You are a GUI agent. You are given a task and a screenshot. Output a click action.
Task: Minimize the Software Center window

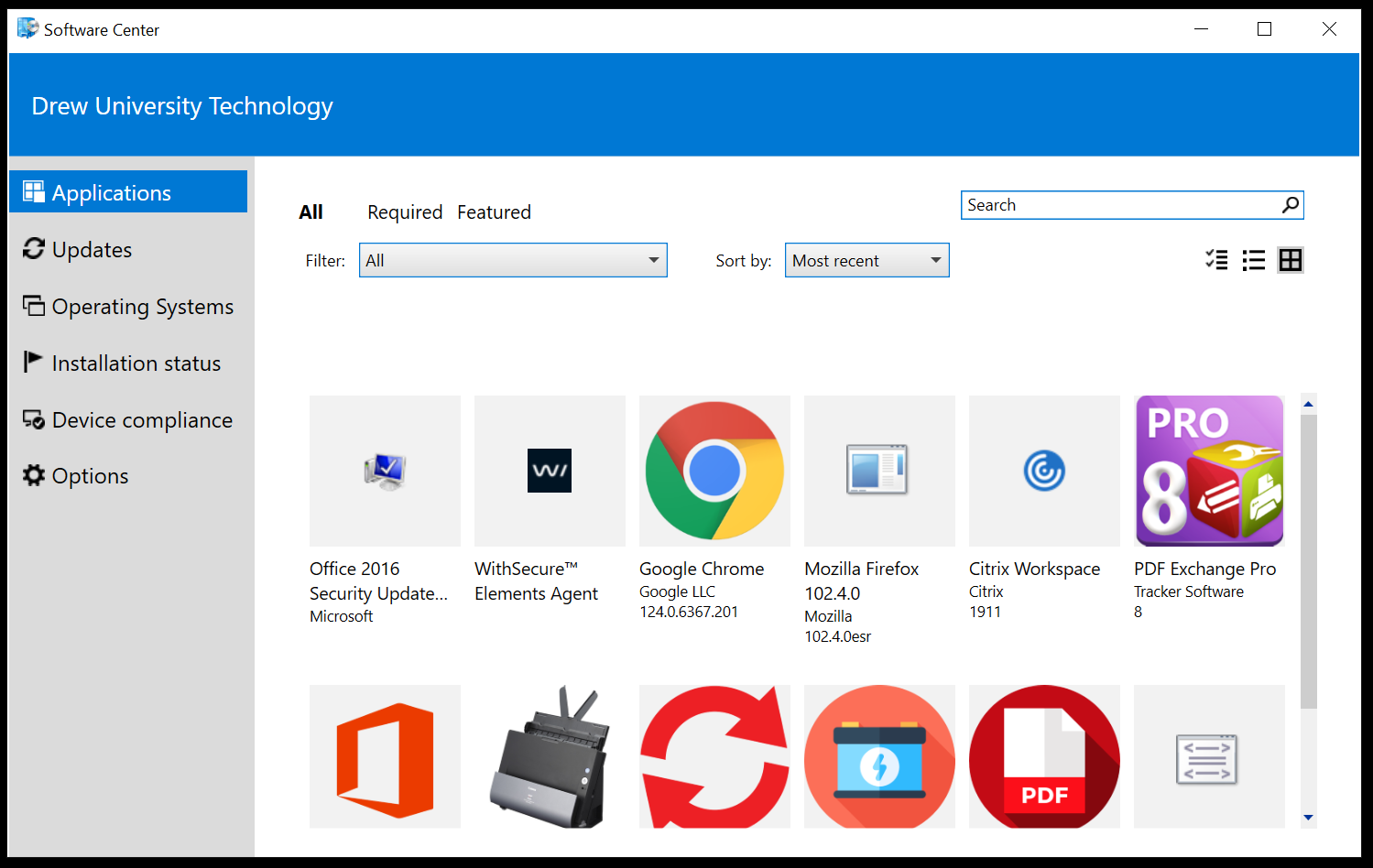[1201, 29]
